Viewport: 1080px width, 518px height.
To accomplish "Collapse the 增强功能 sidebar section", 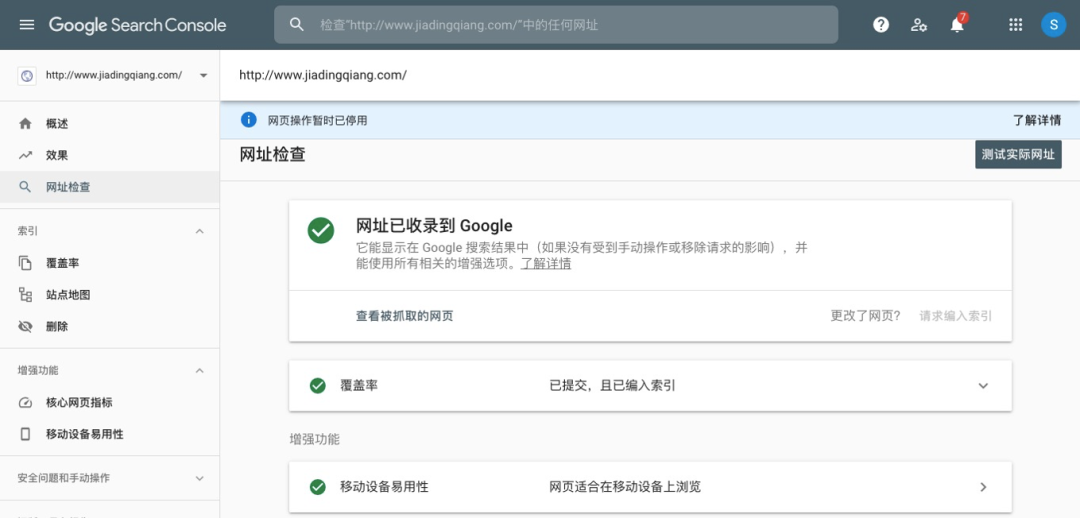I will (199, 371).
